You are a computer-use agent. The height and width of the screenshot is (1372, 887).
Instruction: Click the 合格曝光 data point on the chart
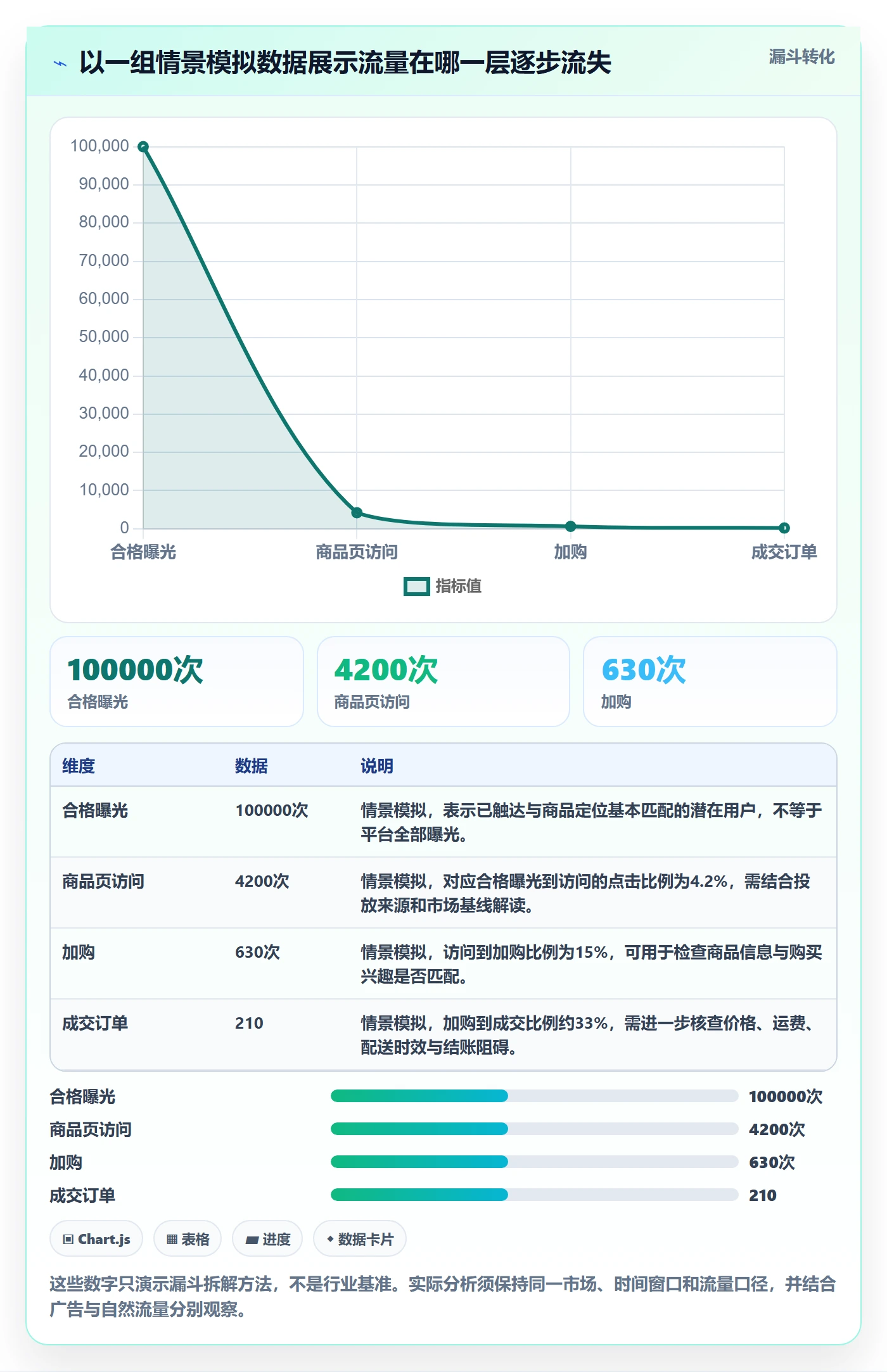pyautogui.click(x=143, y=147)
